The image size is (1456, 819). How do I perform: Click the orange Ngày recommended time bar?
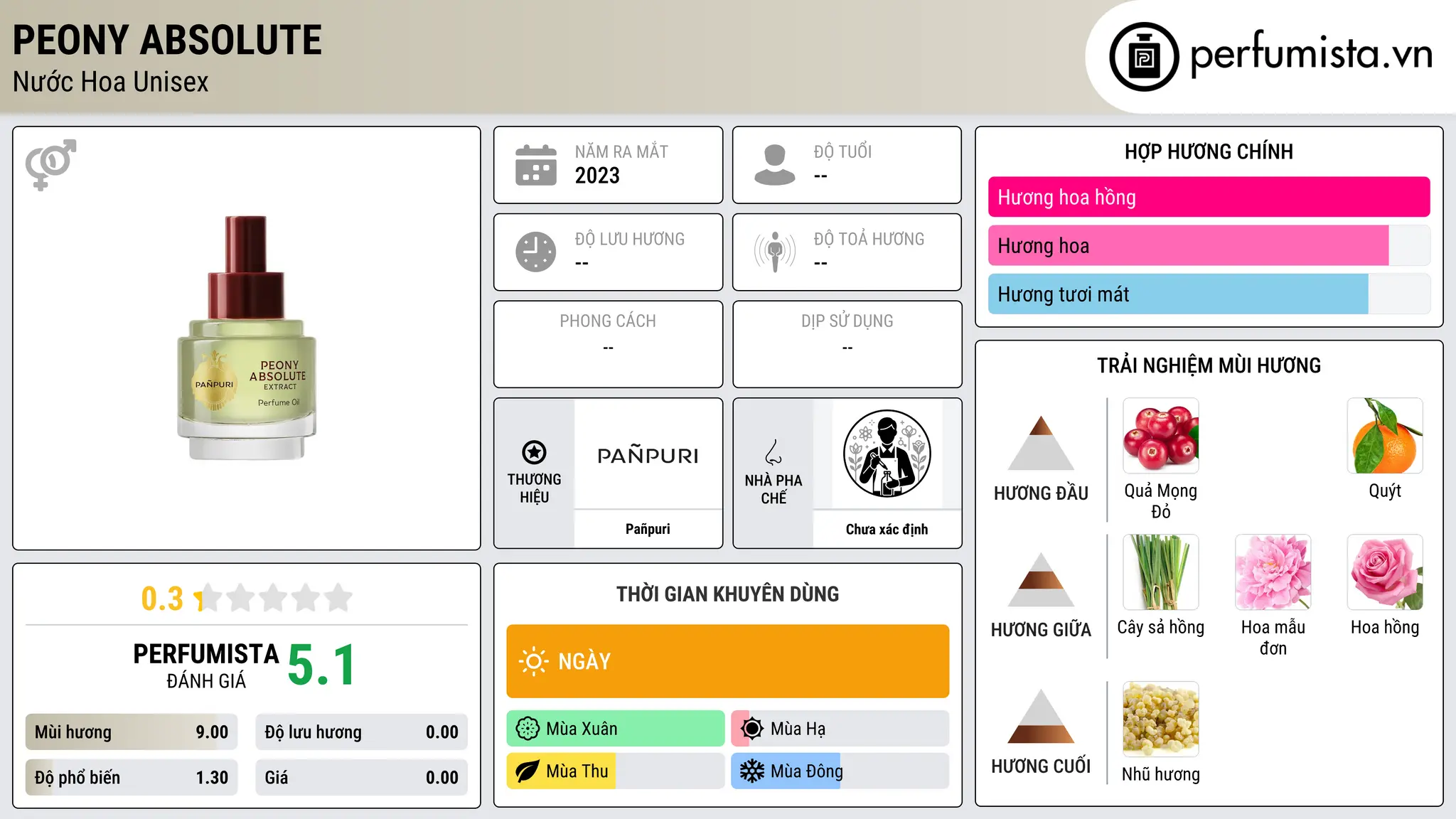pyautogui.click(x=727, y=661)
